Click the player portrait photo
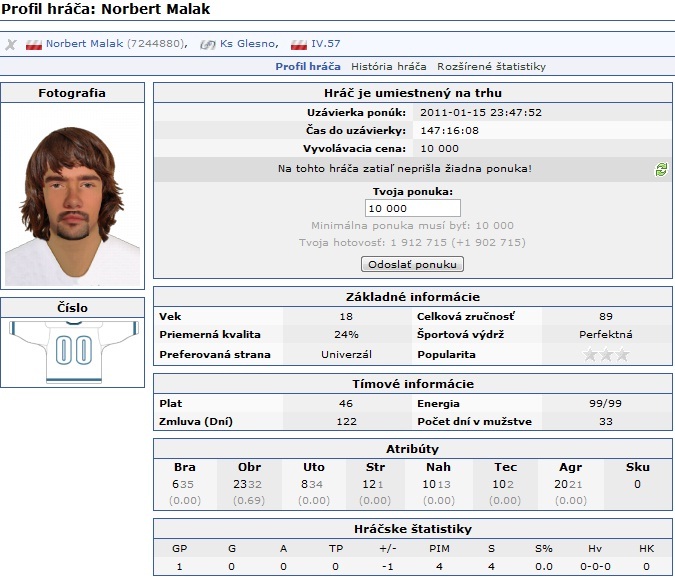The height and width of the screenshot is (577, 675). (72, 206)
